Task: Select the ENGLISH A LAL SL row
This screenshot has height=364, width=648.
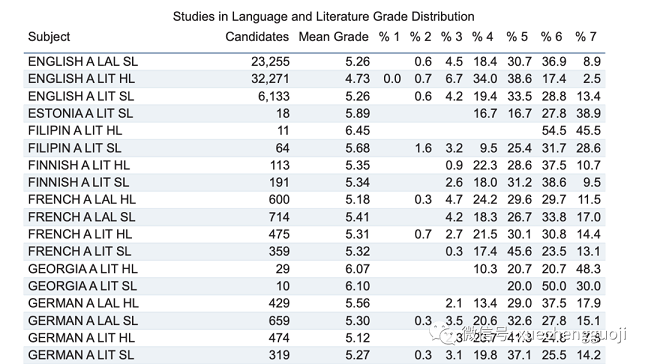Action: click(314, 62)
